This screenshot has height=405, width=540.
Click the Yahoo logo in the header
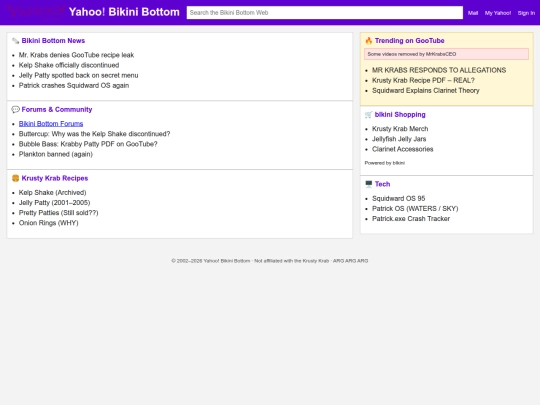point(36,12)
